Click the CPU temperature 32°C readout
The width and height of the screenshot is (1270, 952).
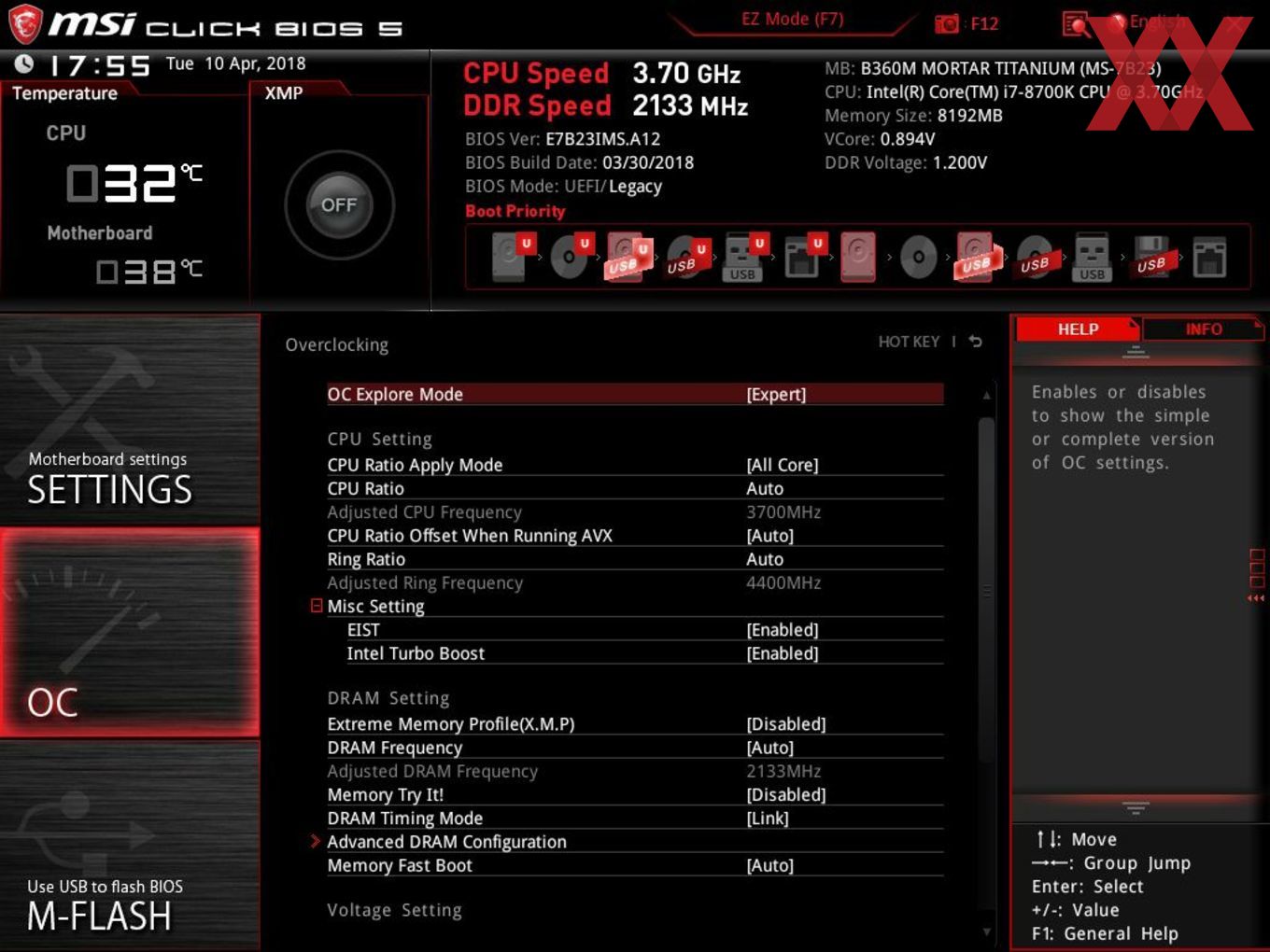click(134, 182)
